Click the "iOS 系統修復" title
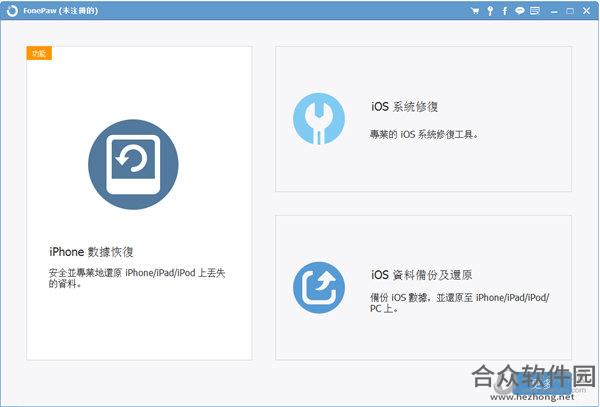600x407 pixels. tap(404, 106)
